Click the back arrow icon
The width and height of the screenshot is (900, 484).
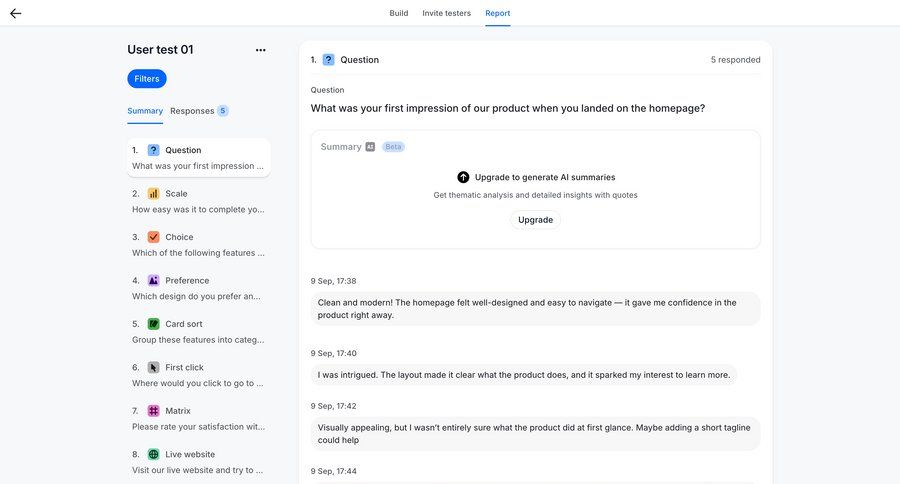pos(15,13)
